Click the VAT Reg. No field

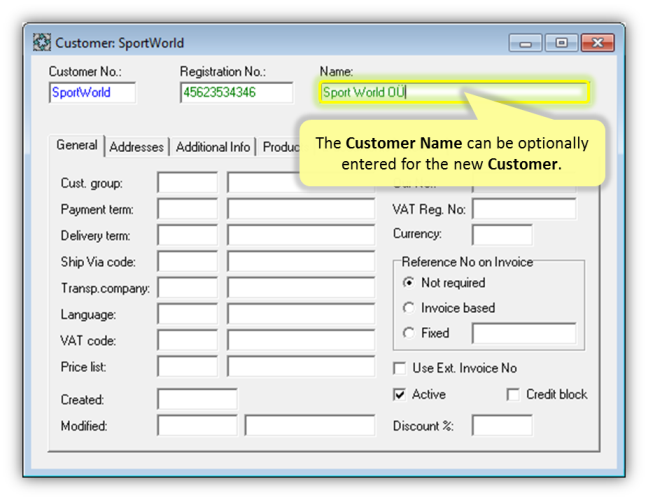click(x=524, y=209)
